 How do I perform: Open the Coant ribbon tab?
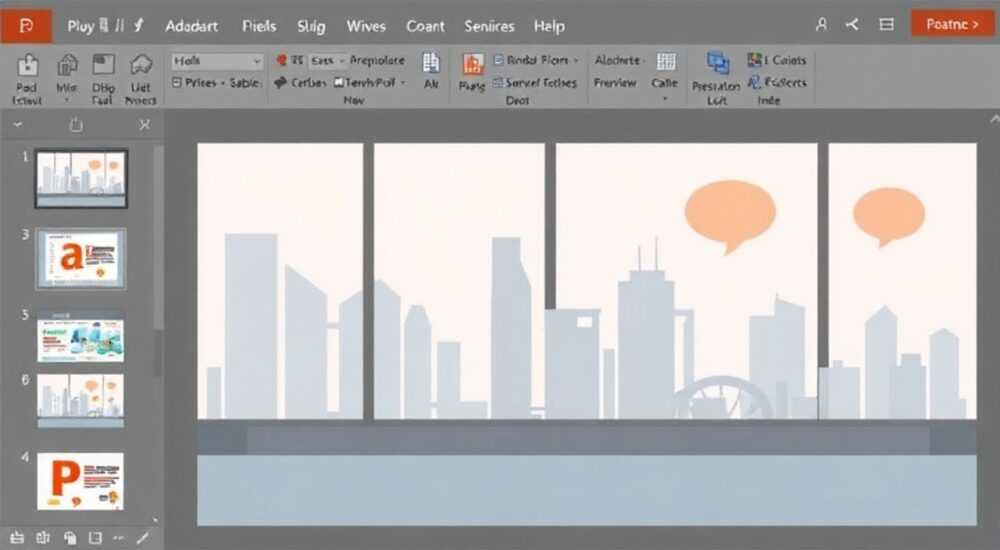pos(425,26)
